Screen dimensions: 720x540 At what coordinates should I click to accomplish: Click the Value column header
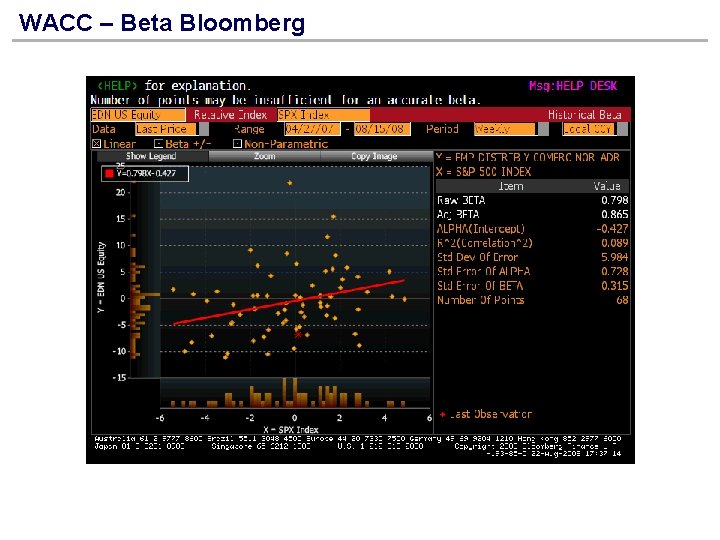tap(607, 186)
